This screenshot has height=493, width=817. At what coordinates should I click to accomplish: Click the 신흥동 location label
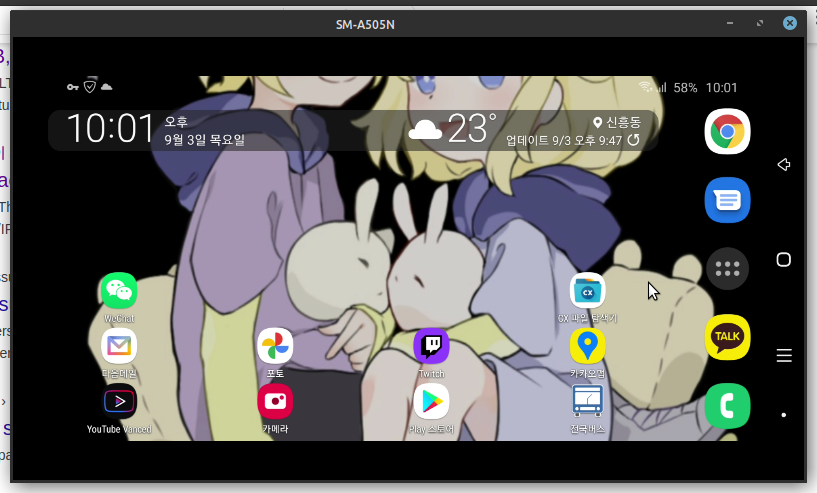[x=623, y=122]
